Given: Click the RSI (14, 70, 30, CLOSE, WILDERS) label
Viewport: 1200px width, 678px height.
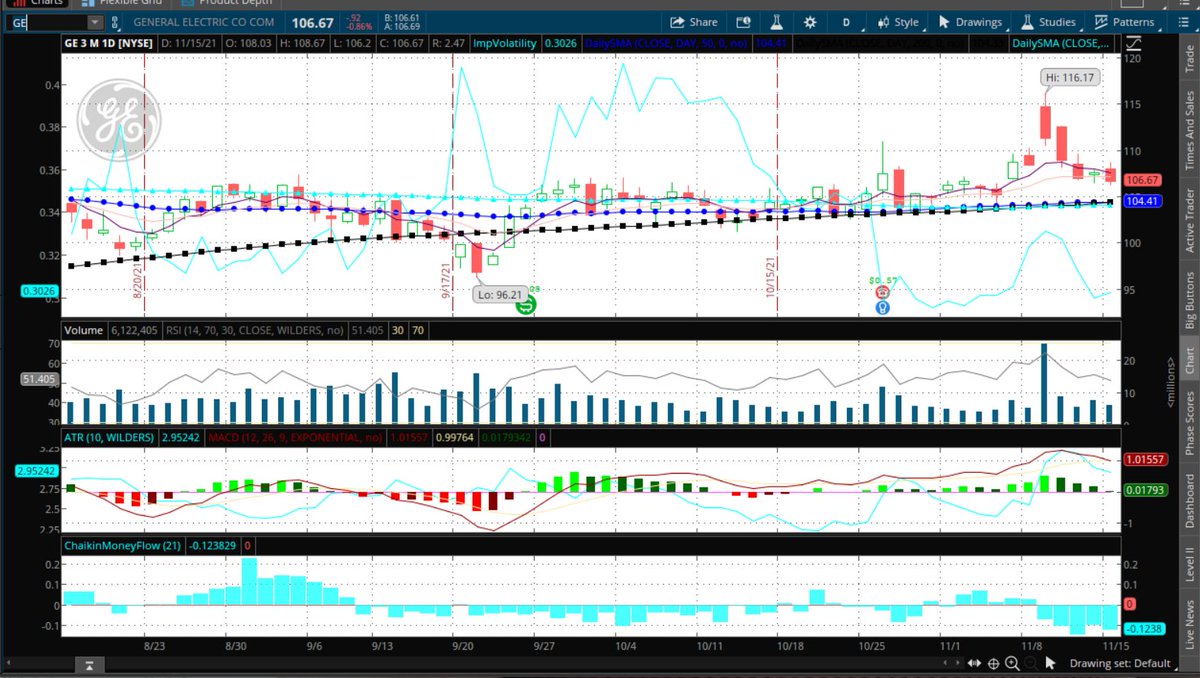Looking at the screenshot, I should tap(256, 329).
